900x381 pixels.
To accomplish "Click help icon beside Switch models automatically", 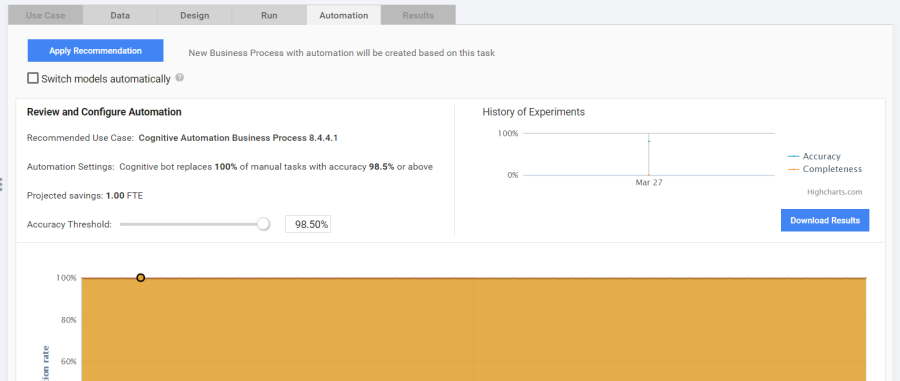I will click(x=180, y=78).
